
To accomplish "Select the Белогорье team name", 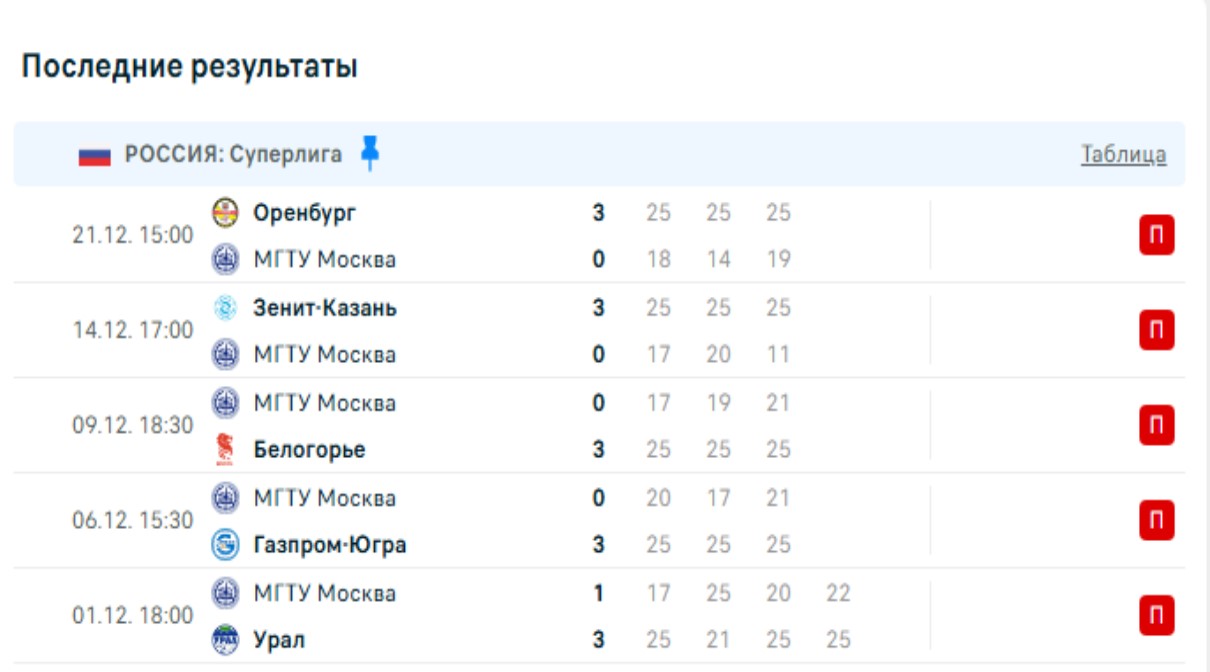I will click(x=309, y=450).
